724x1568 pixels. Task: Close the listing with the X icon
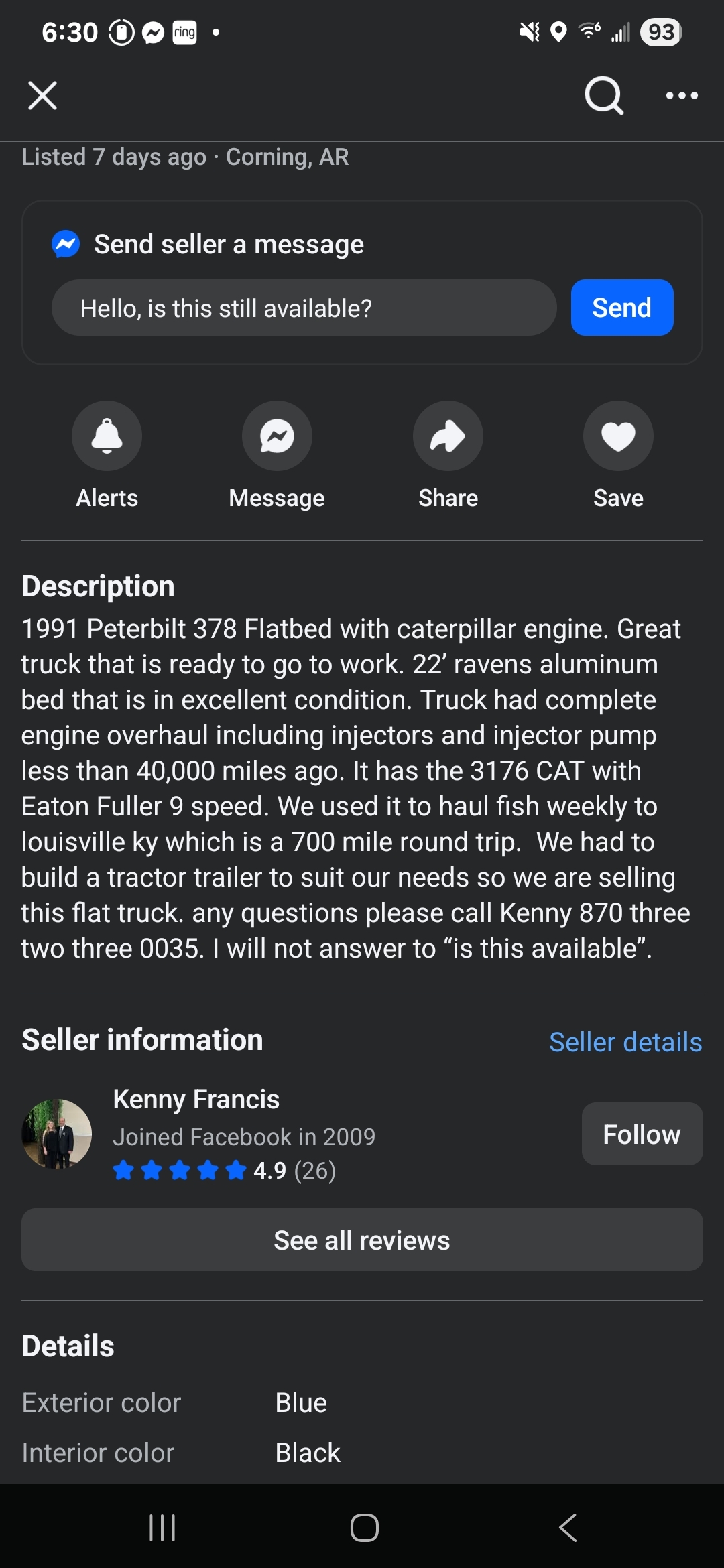tap(42, 96)
